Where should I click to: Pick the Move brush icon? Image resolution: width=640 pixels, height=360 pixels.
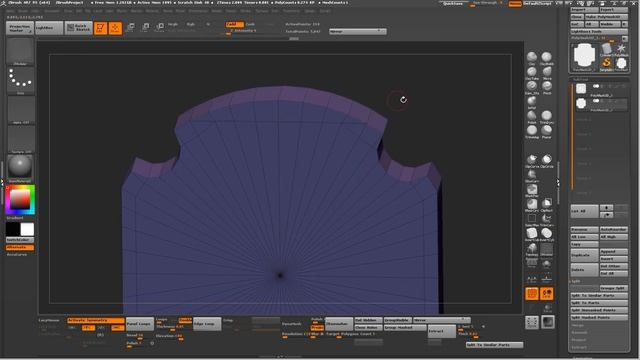(x=547, y=72)
